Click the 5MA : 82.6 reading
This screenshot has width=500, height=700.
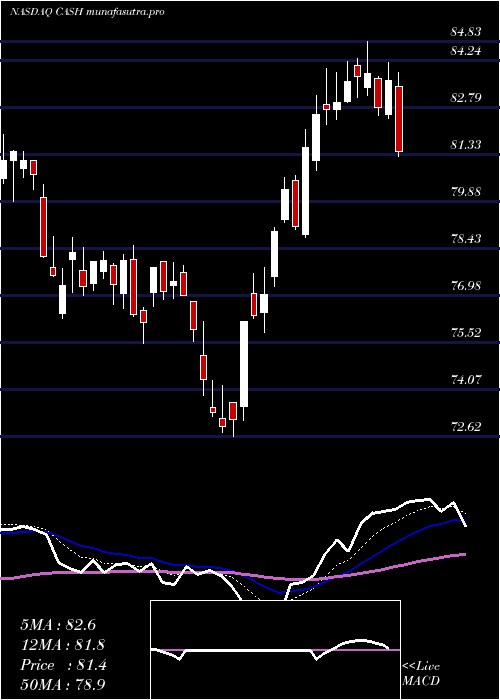[x=58, y=625]
